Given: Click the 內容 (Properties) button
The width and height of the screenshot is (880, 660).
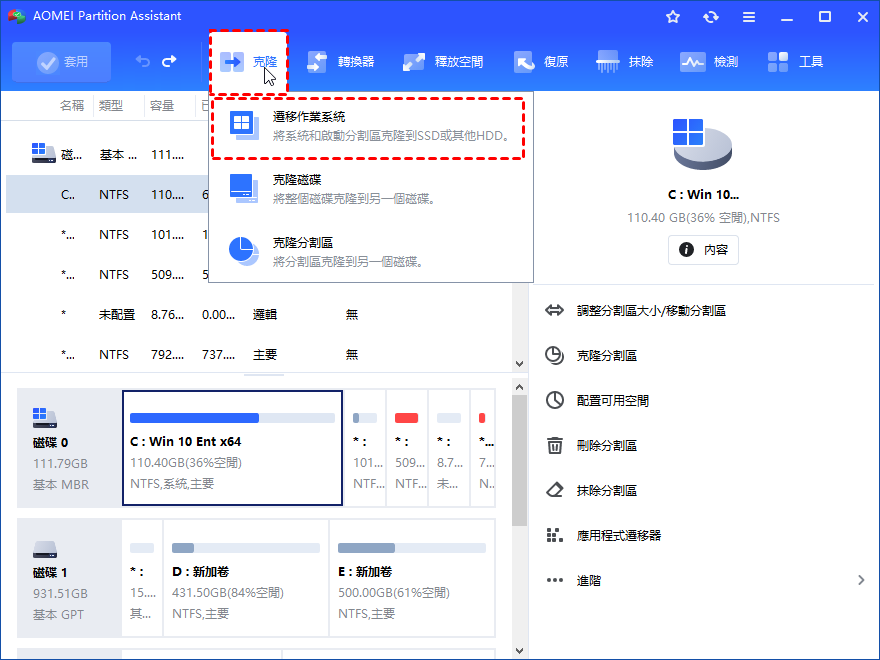Looking at the screenshot, I should (703, 250).
